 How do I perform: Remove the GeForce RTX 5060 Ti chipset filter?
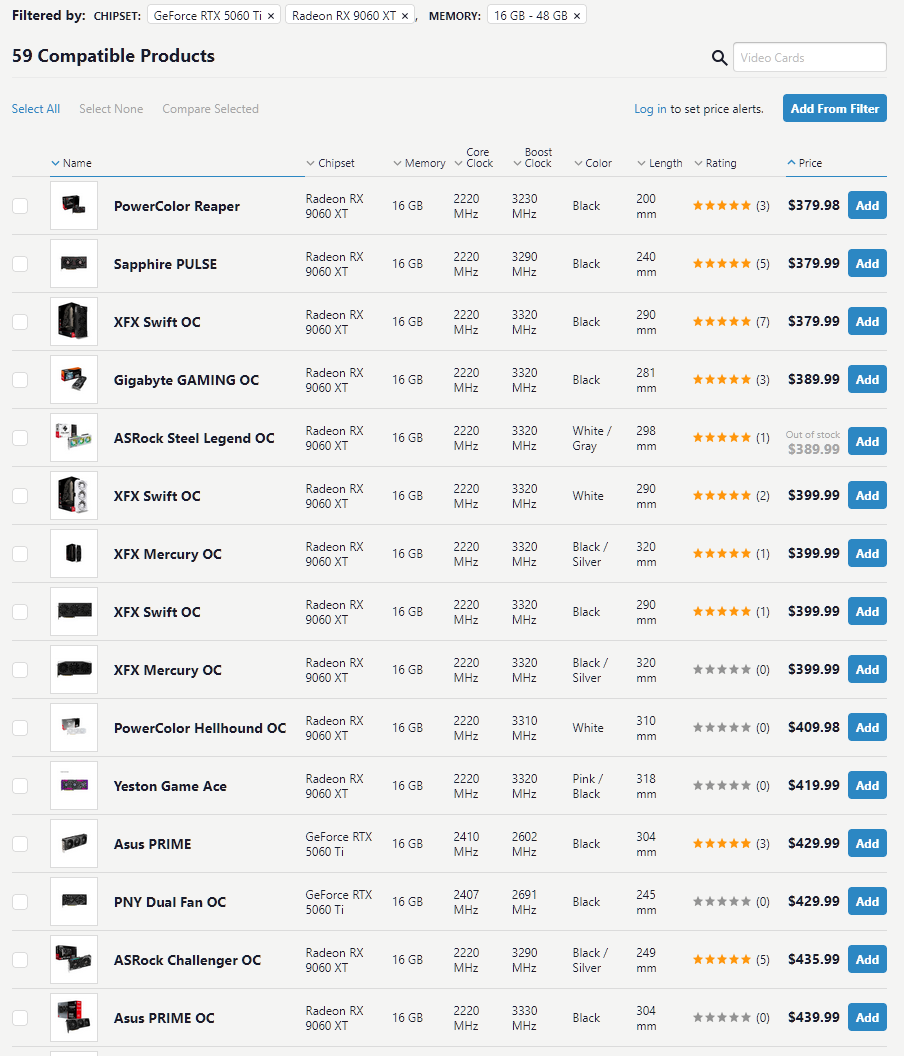point(271,16)
